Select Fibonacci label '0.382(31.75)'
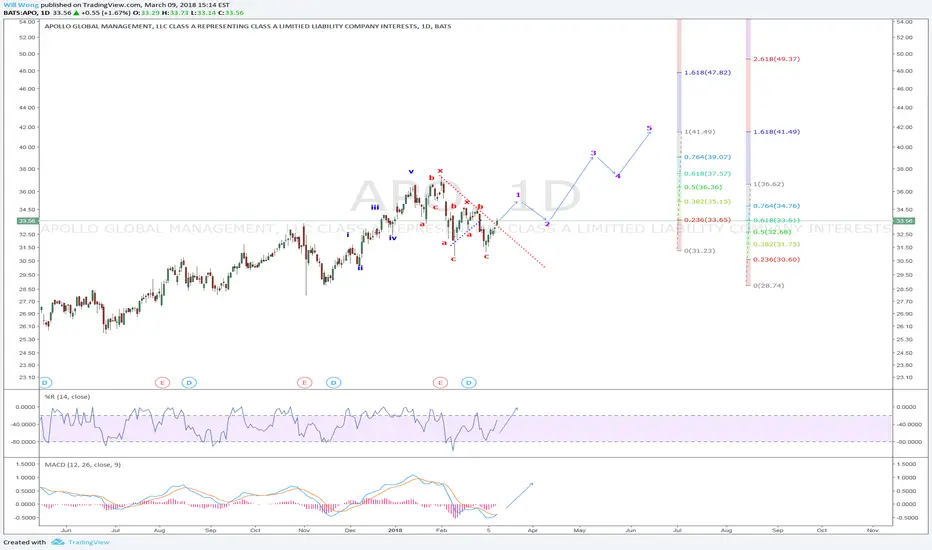 [x=776, y=244]
